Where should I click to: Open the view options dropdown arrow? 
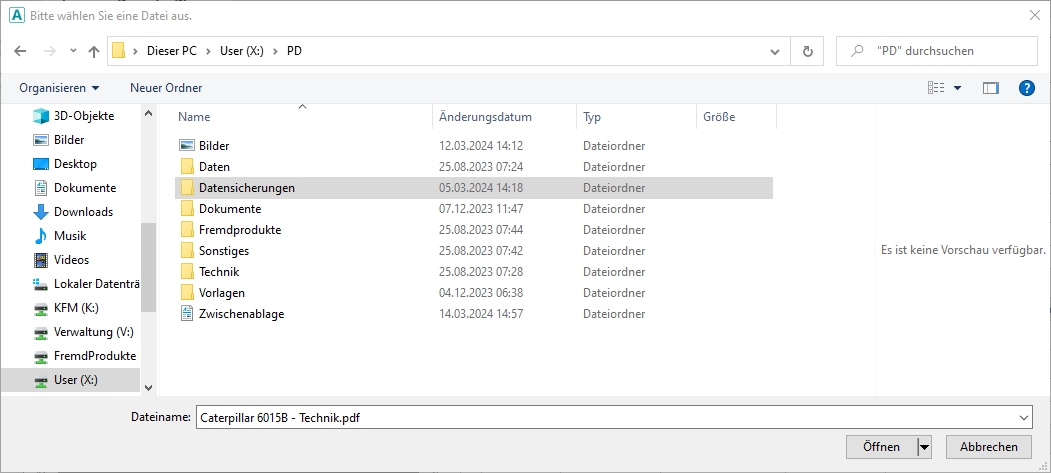click(x=957, y=88)
